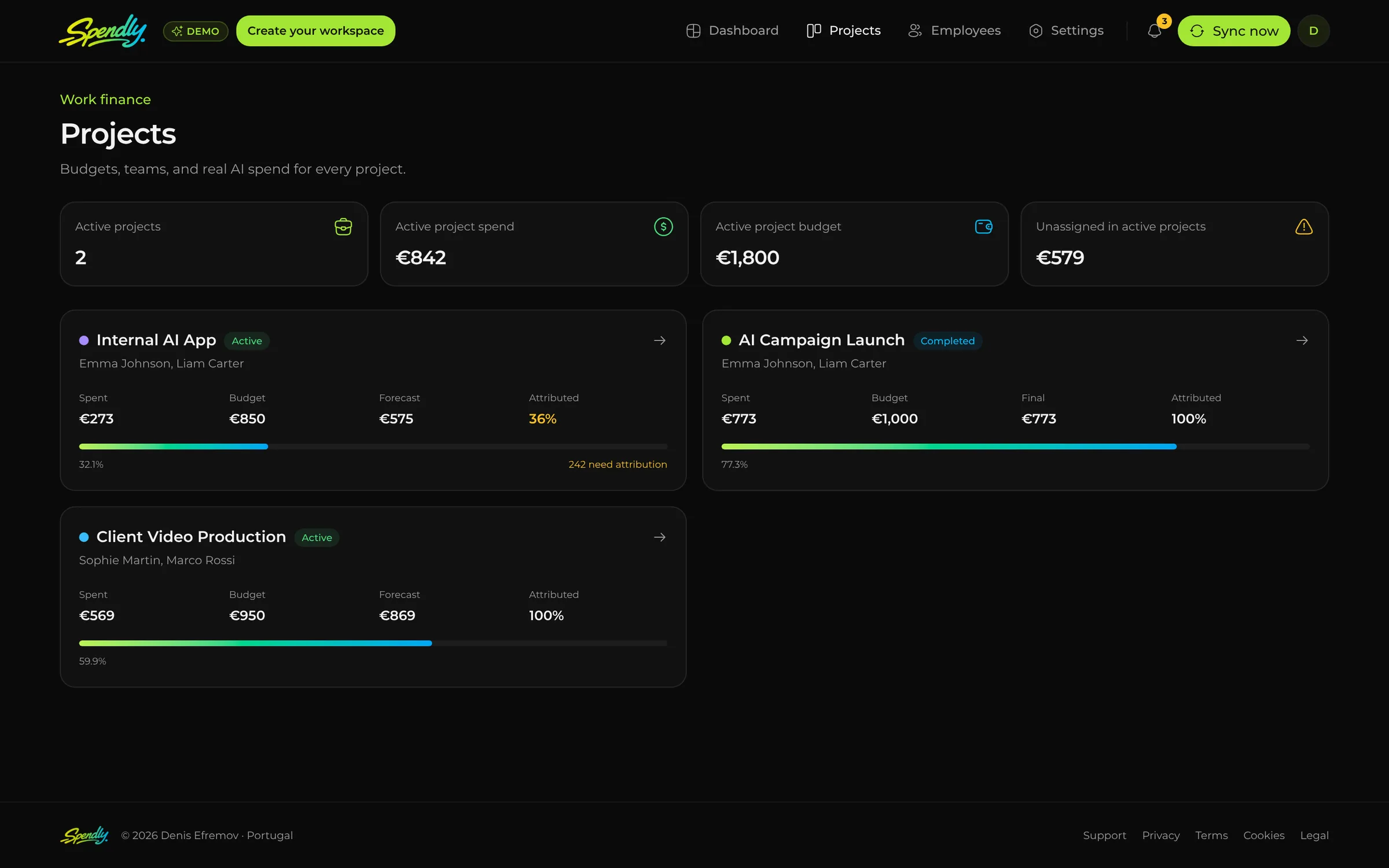Open the Privacy footer link

pos(1160,835)
